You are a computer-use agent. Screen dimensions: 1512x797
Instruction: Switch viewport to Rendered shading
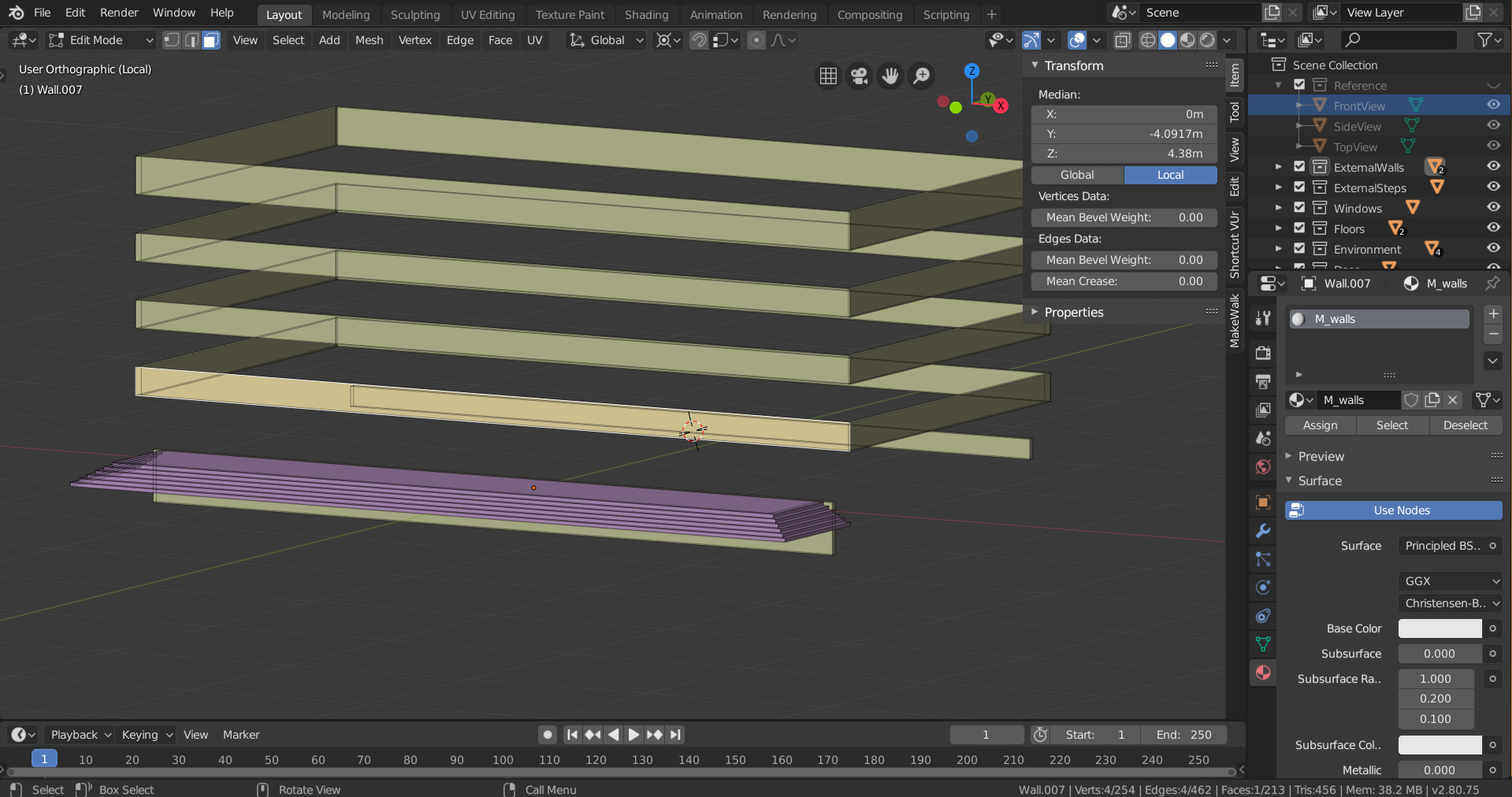click(x=1207, y=40)
